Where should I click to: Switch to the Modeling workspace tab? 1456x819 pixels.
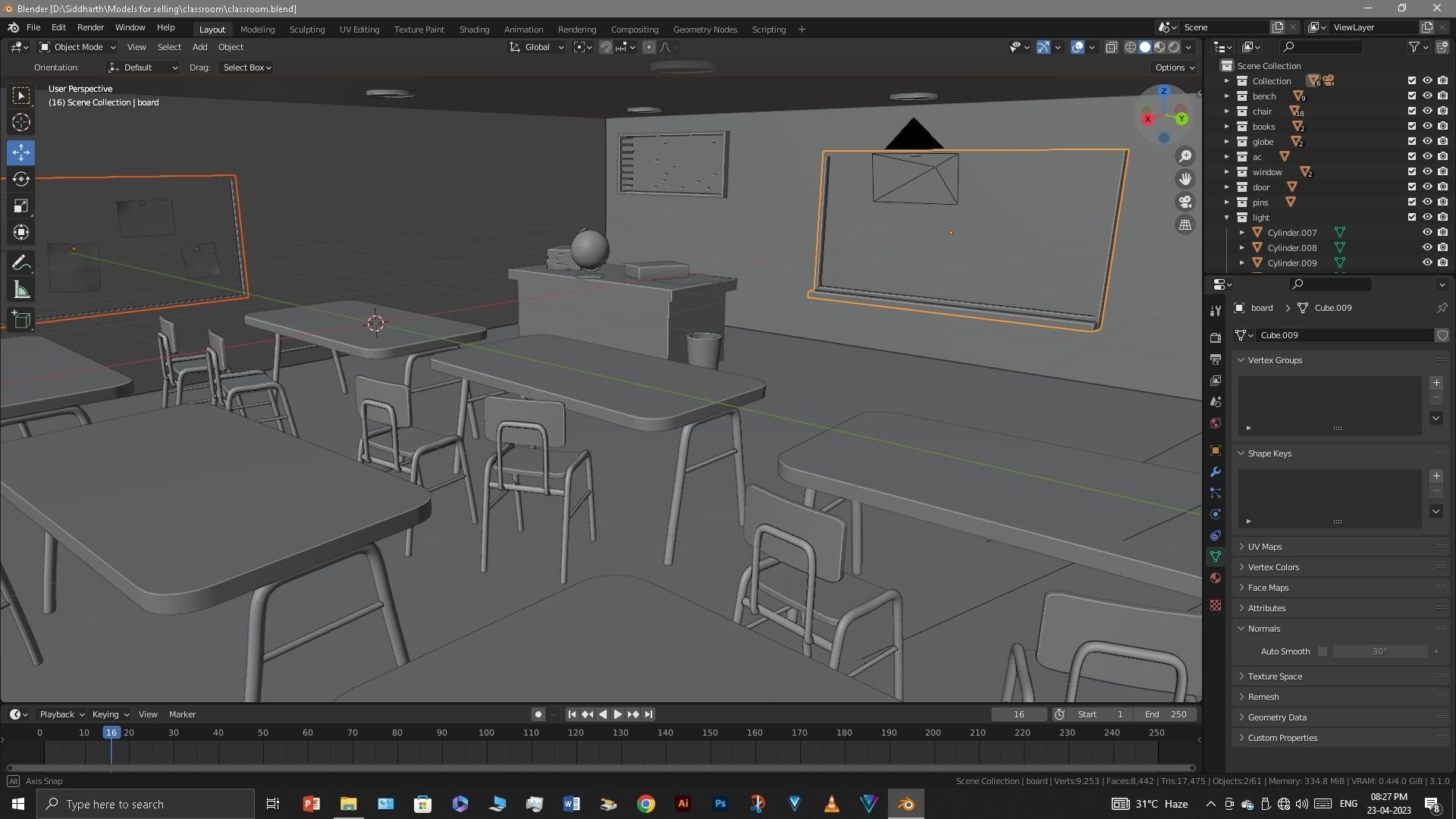[257, 30]
